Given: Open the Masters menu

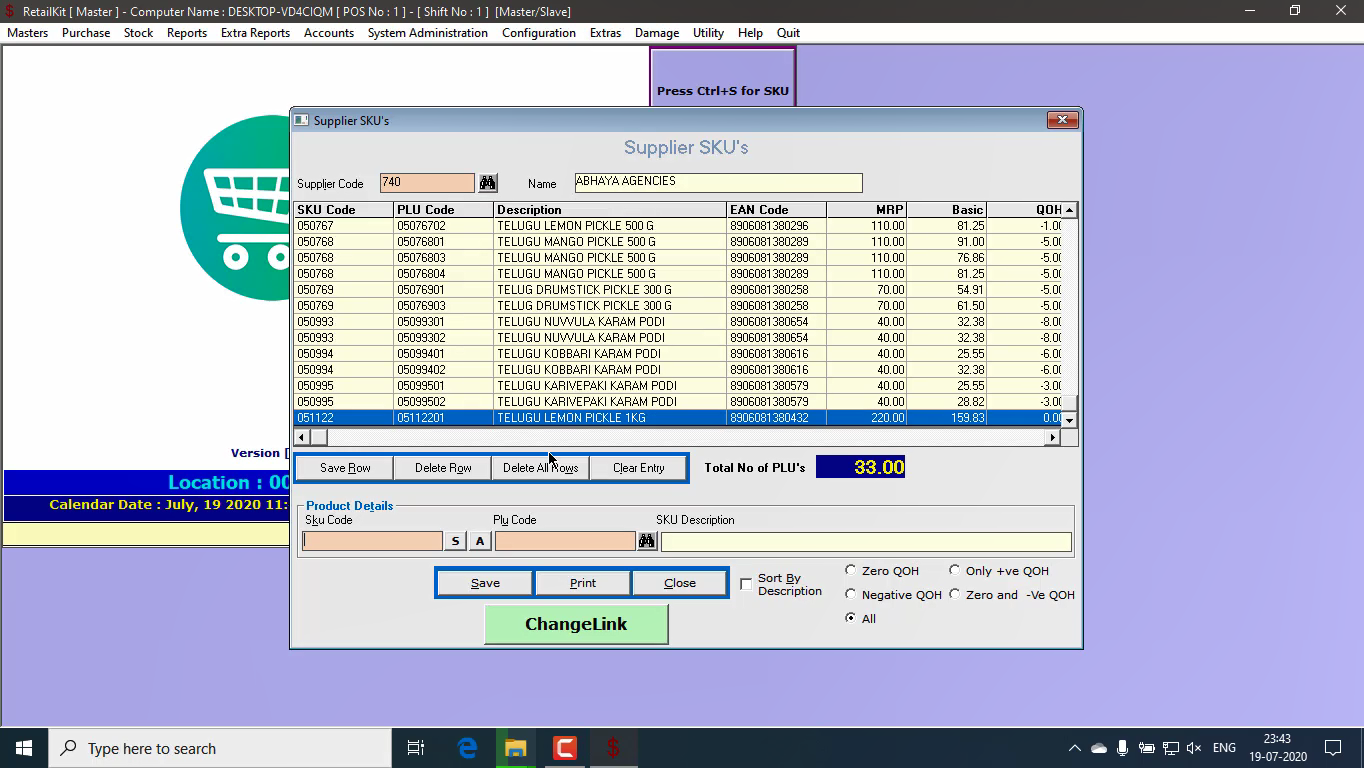Looking at the screenshot, I should tap(27, 33).
